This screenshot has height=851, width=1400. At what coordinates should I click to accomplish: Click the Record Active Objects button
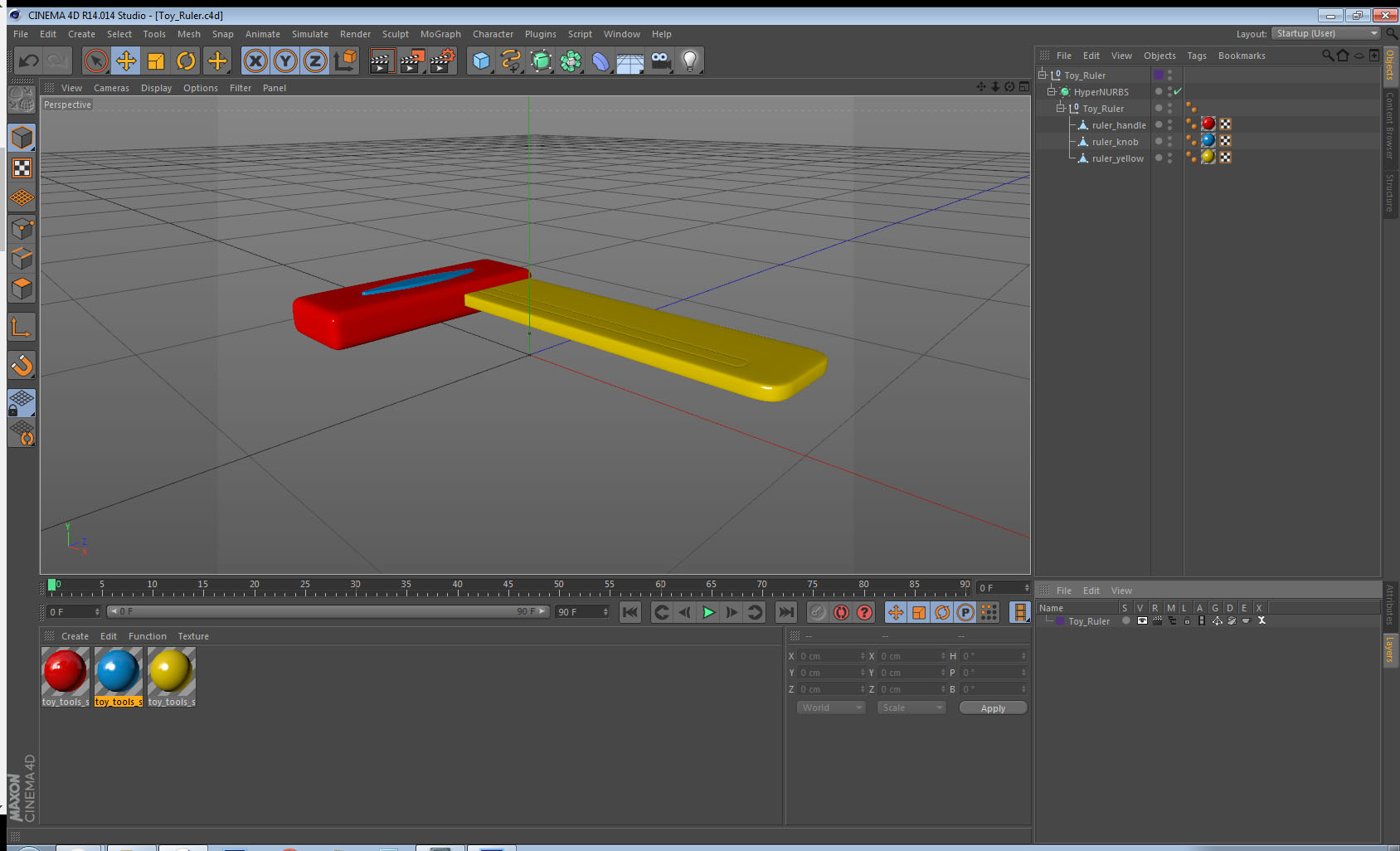coord(818,612)
